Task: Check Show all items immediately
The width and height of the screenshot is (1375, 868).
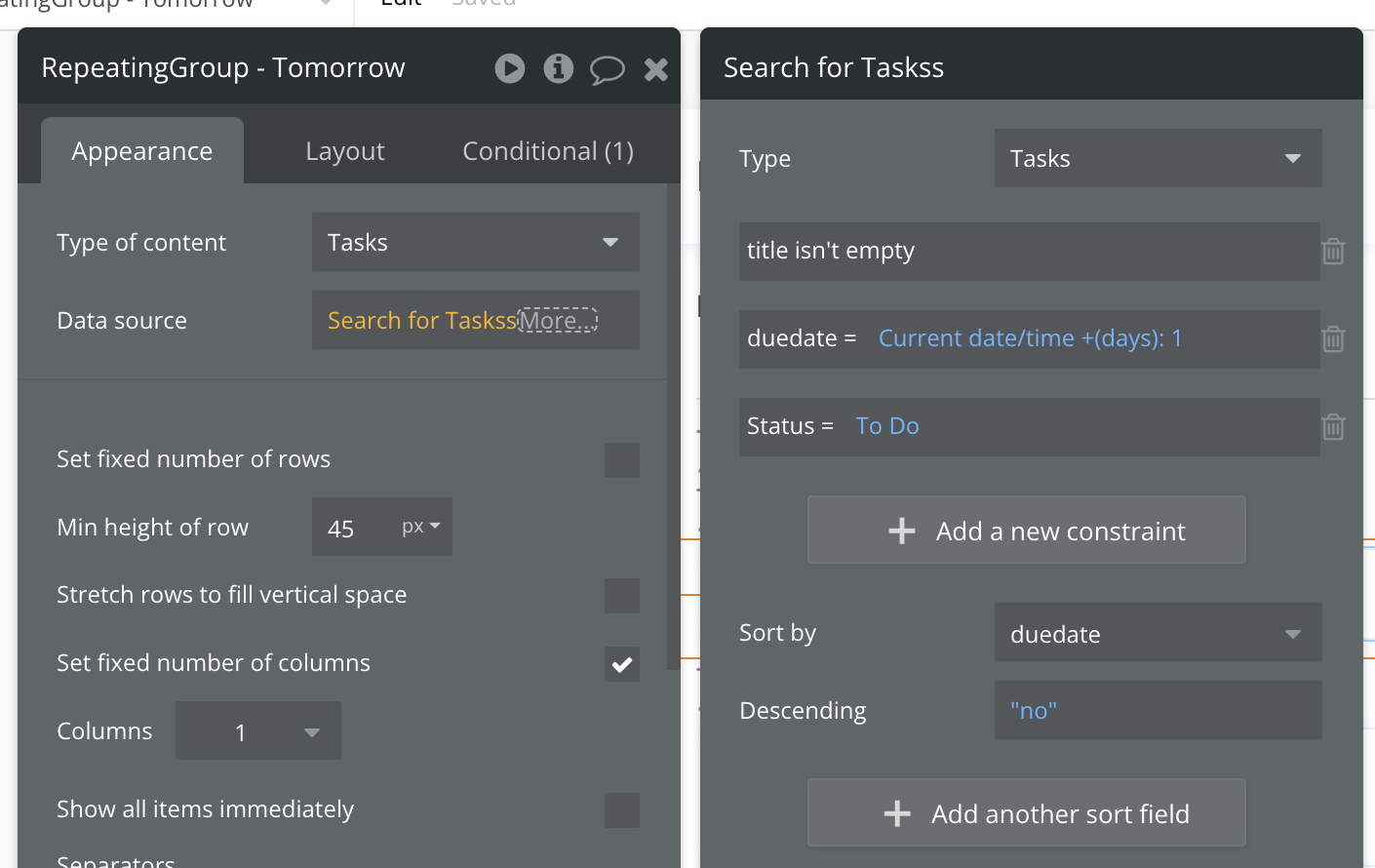Action: [621, 810]
